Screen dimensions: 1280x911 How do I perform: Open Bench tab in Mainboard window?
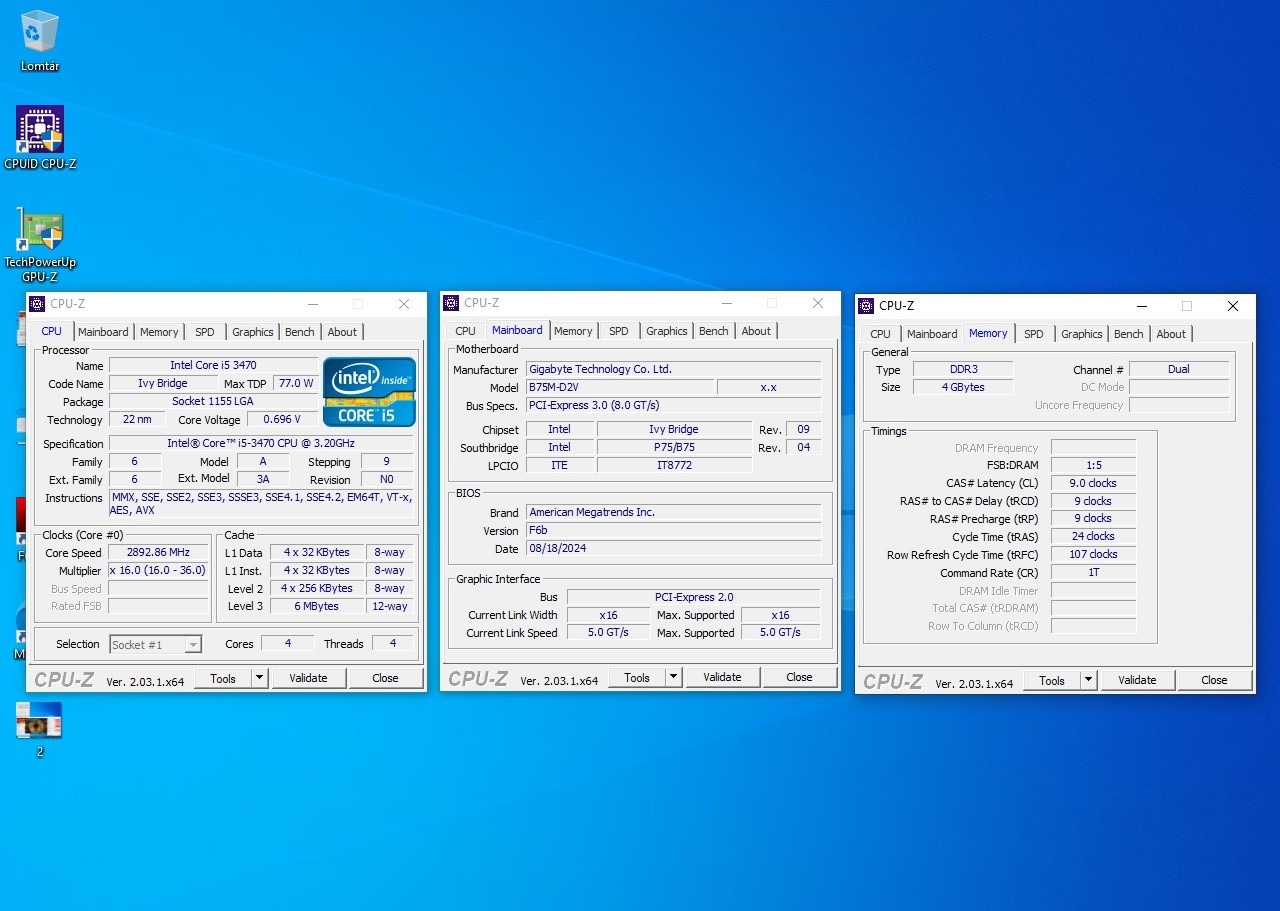[714, 331]
